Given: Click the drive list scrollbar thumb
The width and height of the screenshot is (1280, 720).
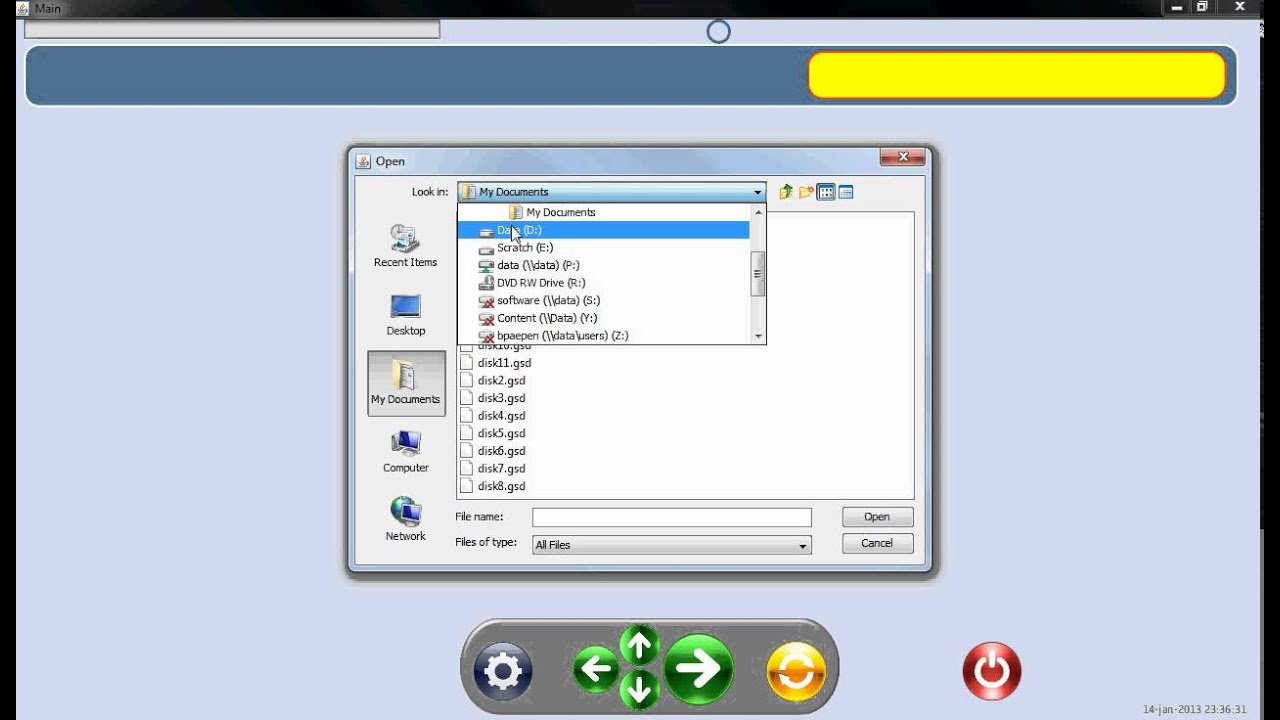Looking at the screenshot, I should click(758, 273).
